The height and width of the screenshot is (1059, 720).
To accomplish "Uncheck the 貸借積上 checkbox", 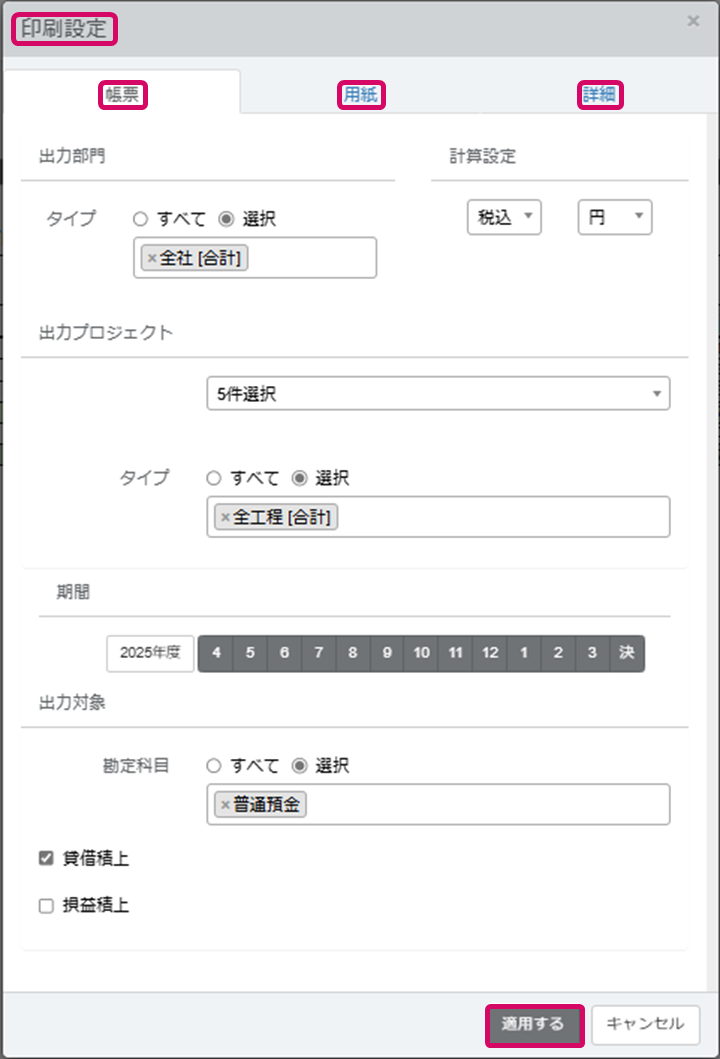I will pos(46,858).
